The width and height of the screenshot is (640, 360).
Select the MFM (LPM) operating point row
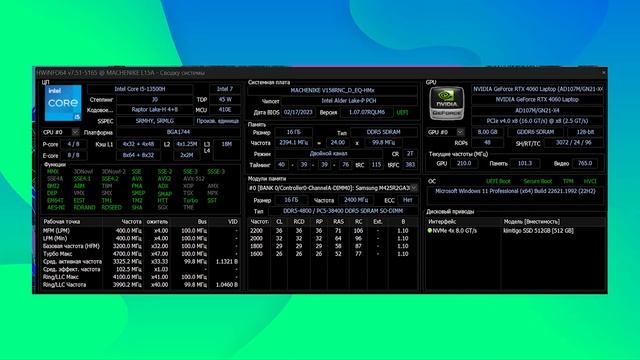(141, 231)
